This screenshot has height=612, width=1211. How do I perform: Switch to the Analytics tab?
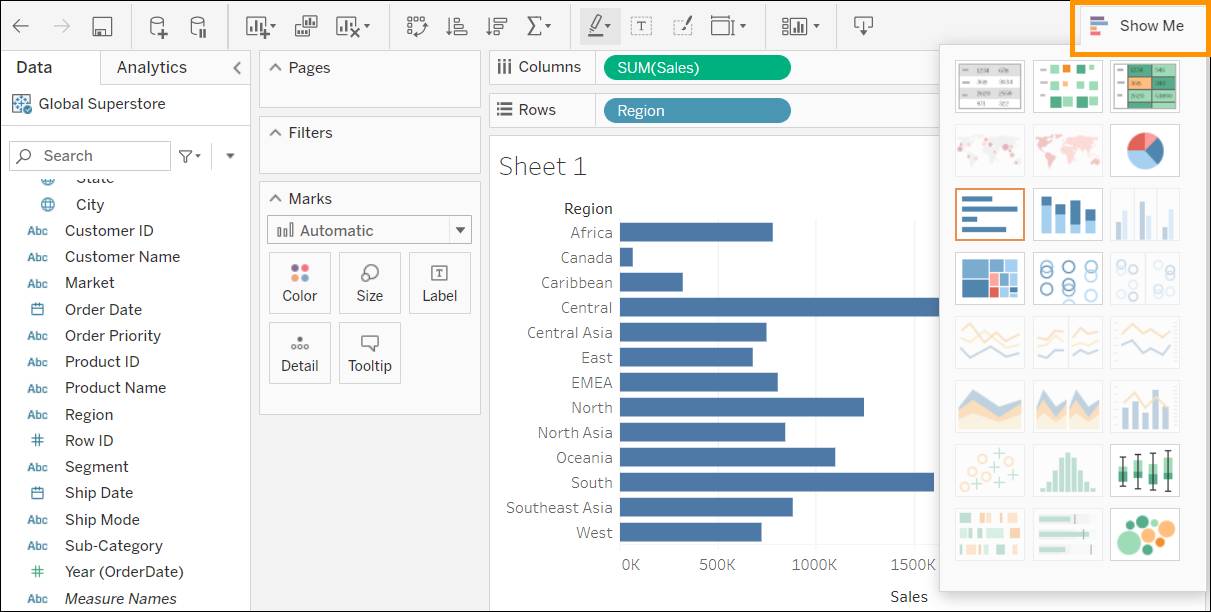click(151, 67)
